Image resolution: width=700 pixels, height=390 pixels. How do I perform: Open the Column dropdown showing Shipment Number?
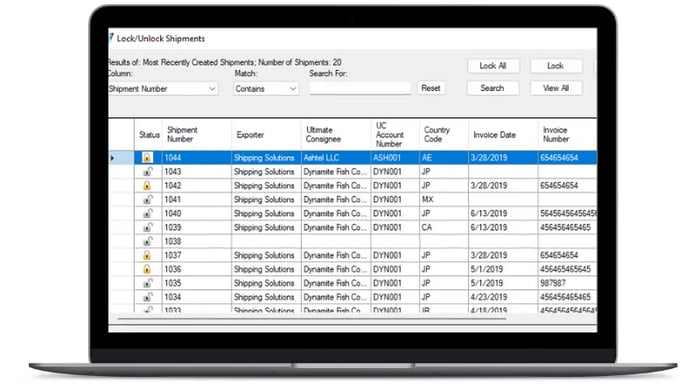[163, 88]
